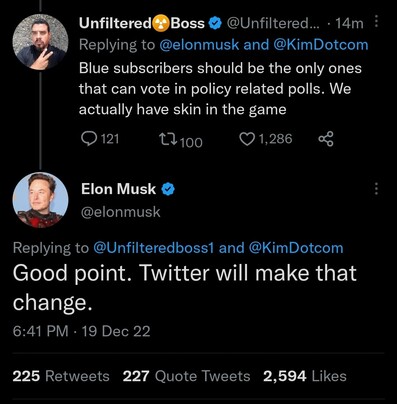Open Unfiltered Boss profile picture

point(40,42)
